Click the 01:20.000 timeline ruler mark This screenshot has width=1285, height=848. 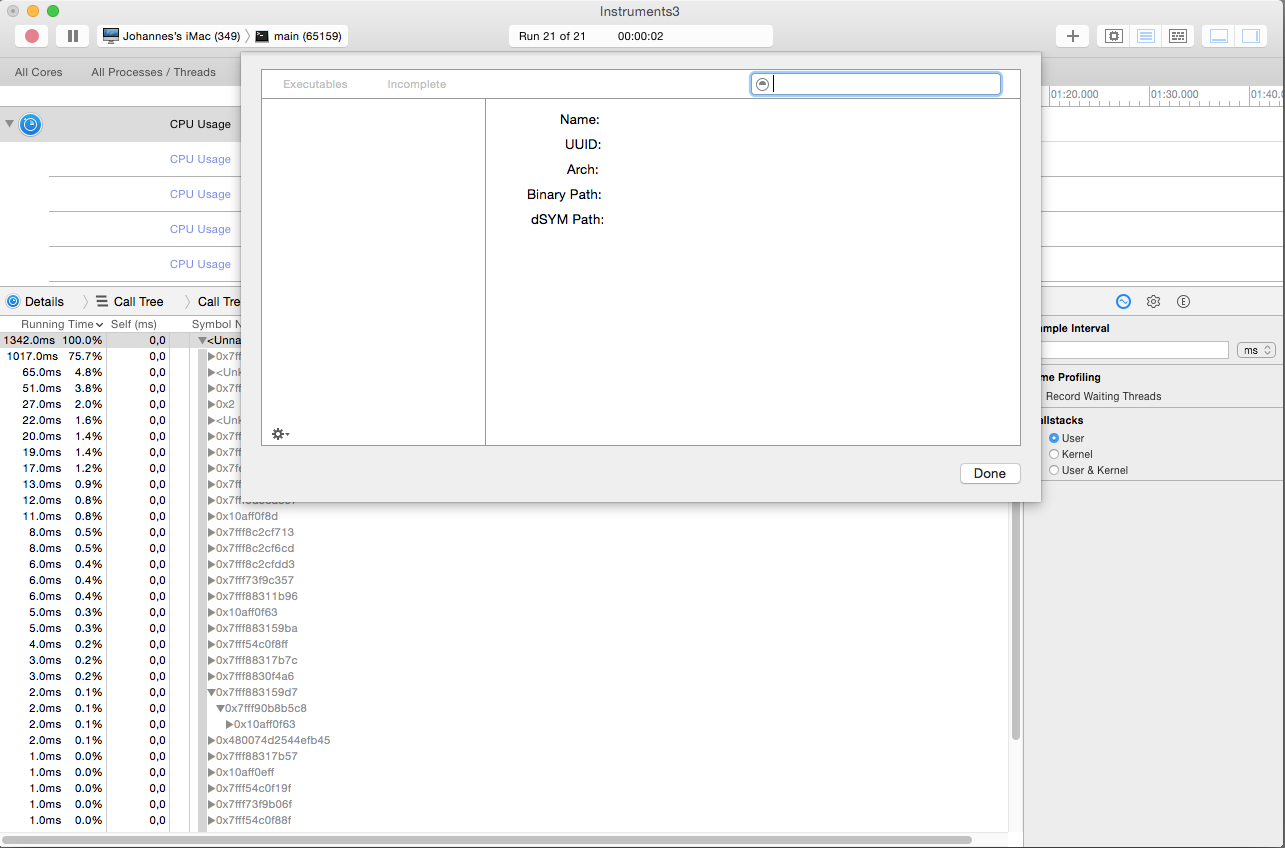pos(1075,94)
